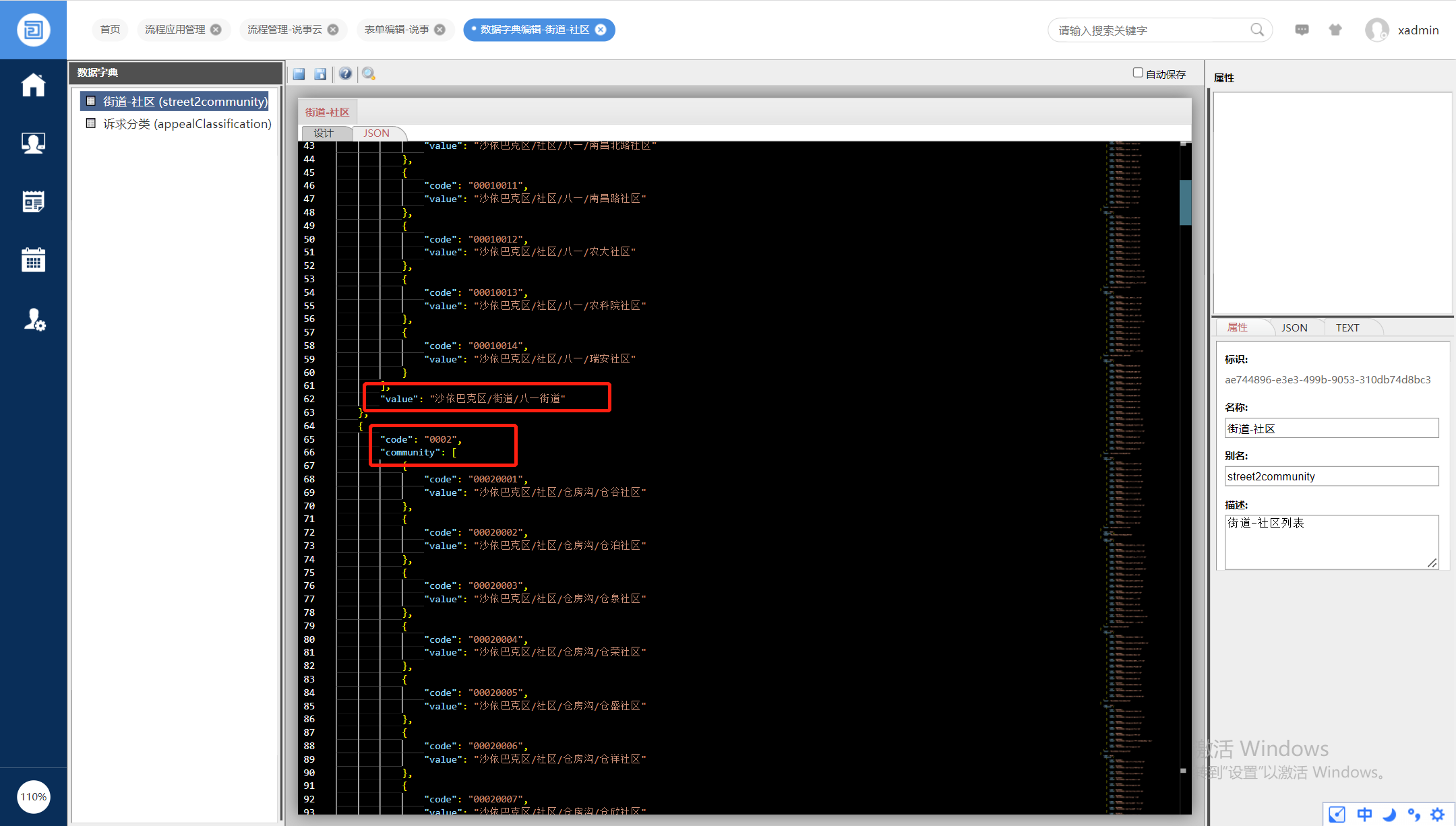The image size is (1456, 826).
Task: Click the theme shirt icon in the top bar
Action: coord(1335,30)
